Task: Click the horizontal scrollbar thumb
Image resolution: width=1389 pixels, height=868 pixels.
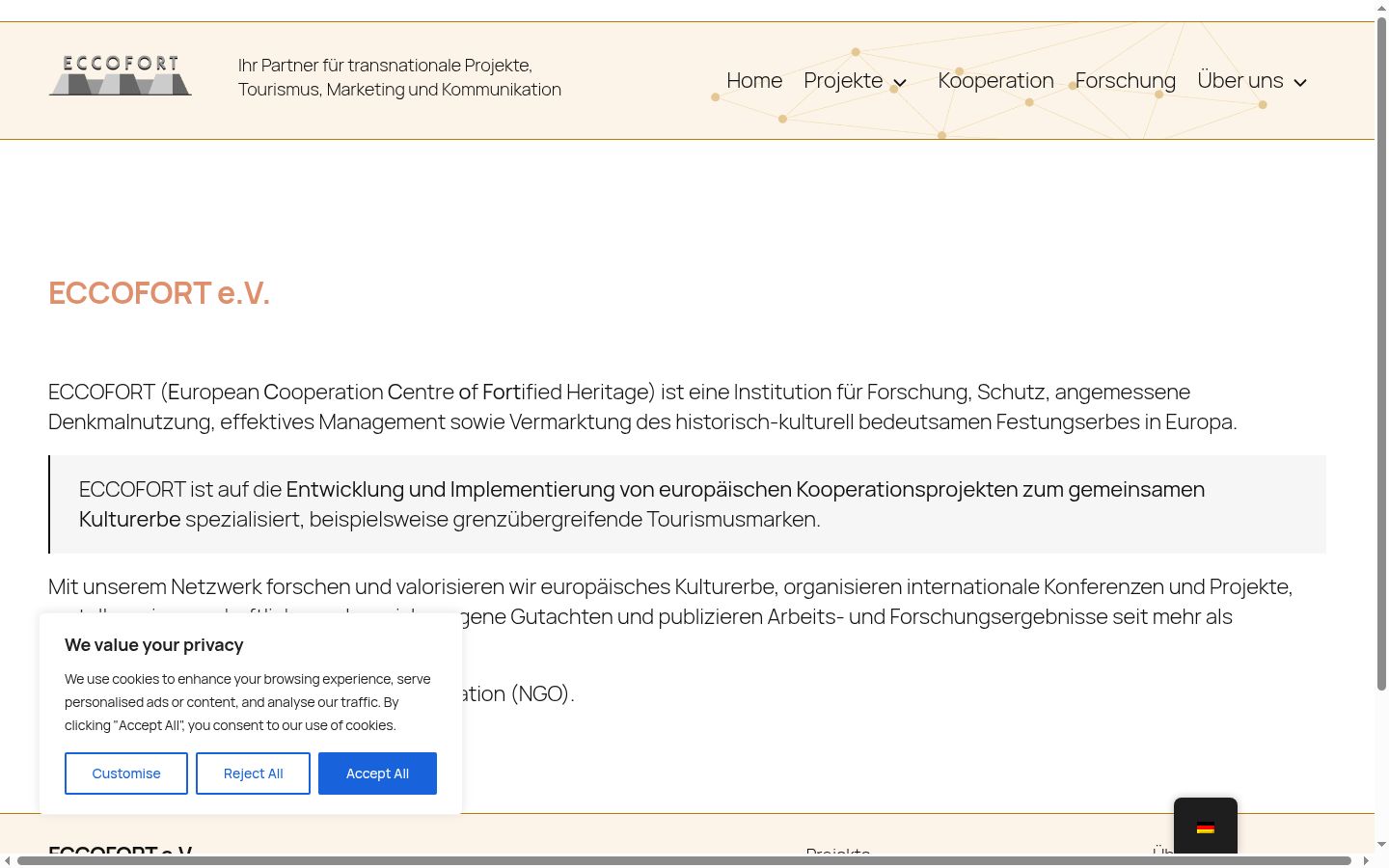Action: coord(684,860)
